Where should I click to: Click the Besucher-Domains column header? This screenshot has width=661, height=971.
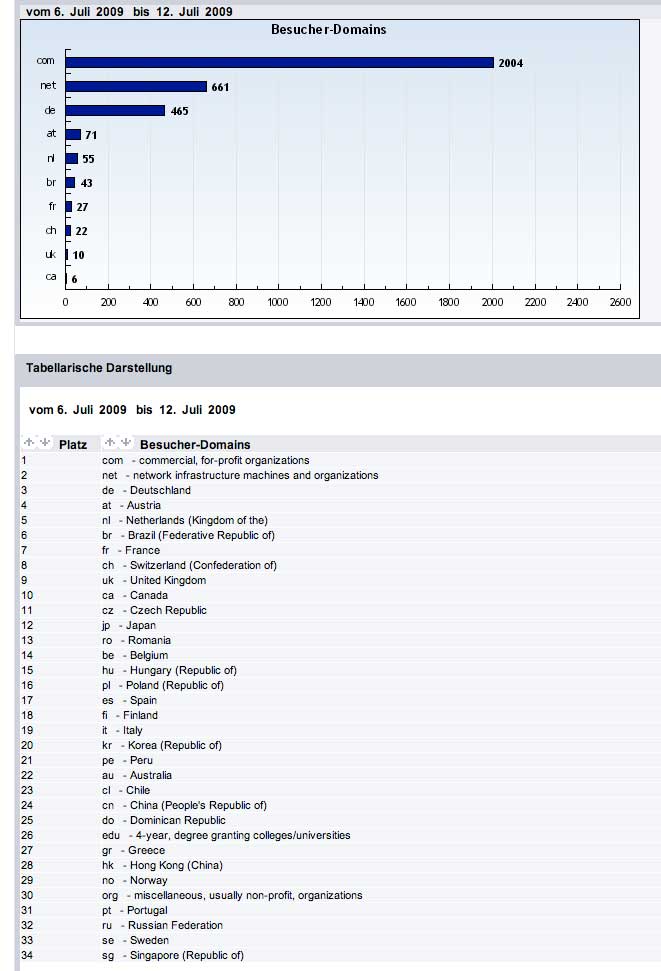[x=195, y=444]
